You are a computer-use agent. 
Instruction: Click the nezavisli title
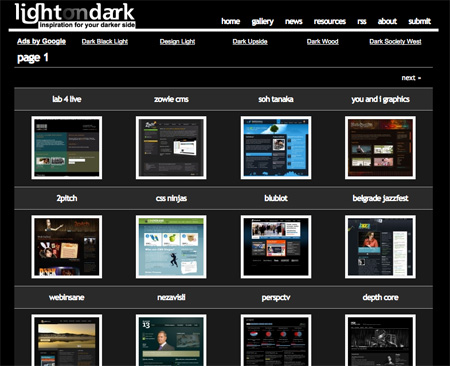coord(171,297)
